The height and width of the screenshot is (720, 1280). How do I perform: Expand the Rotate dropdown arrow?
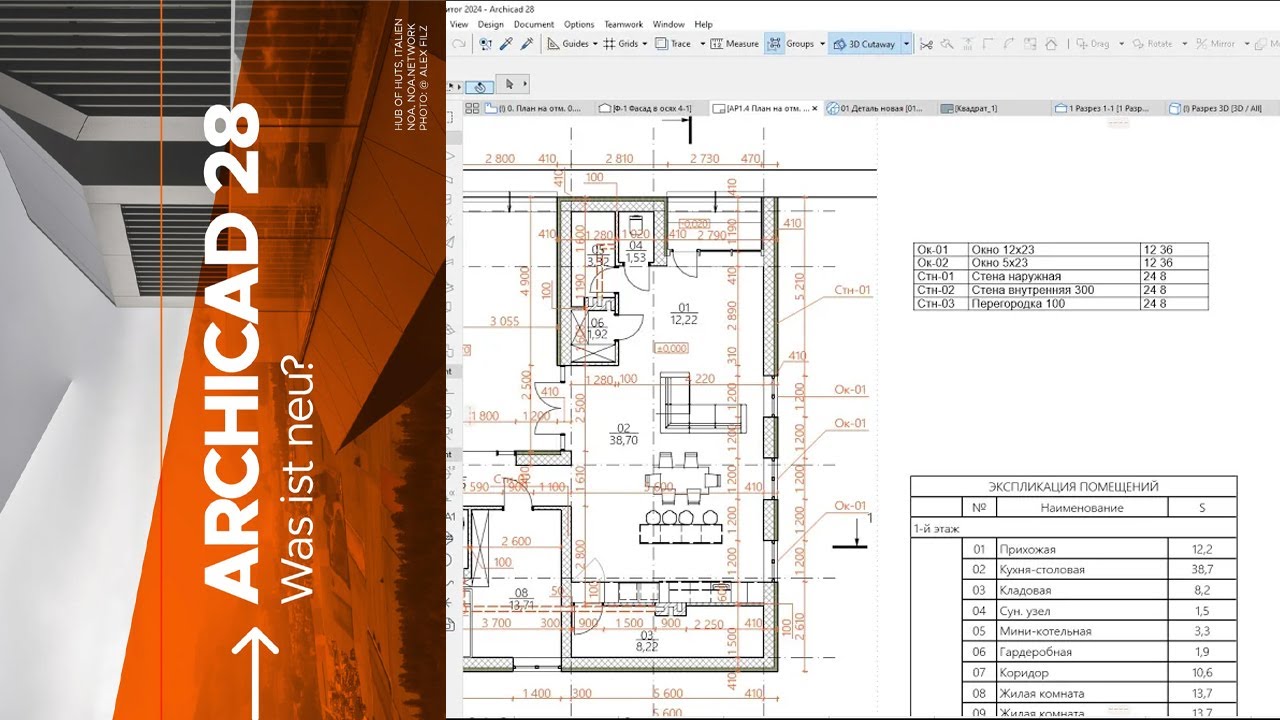[1184, 44]
